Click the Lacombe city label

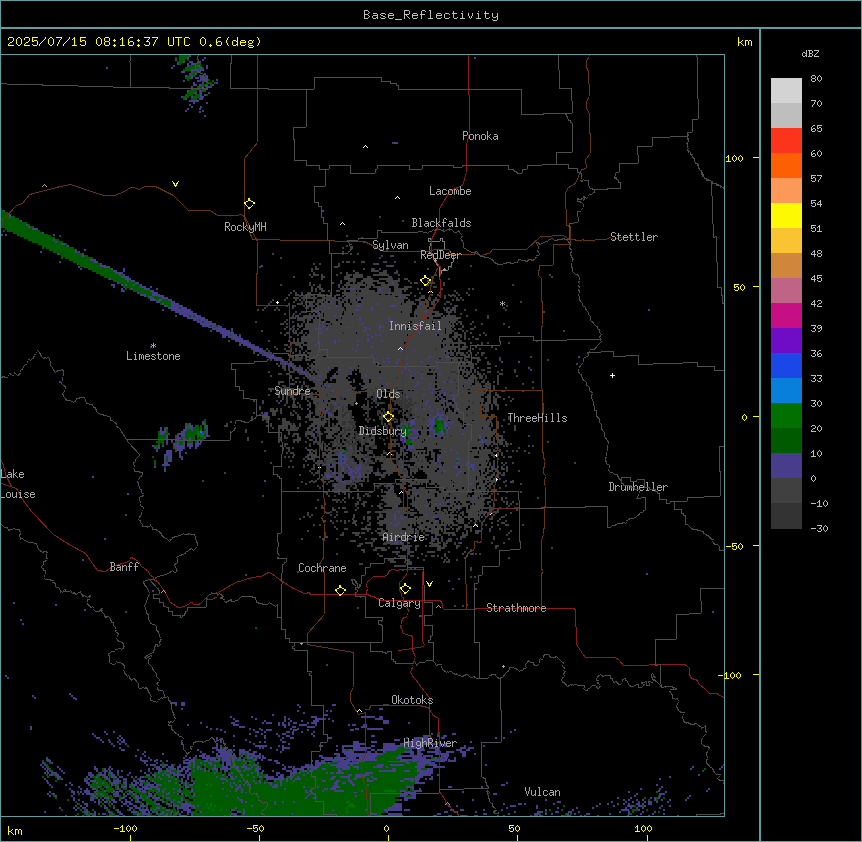pyautogui.click(x=450, y=191)
